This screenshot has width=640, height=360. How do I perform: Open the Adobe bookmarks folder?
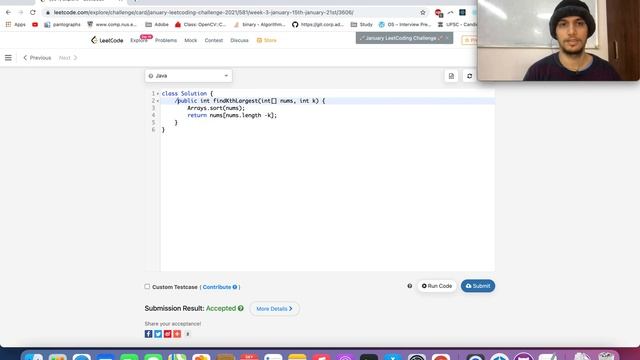tap(157, 24)
